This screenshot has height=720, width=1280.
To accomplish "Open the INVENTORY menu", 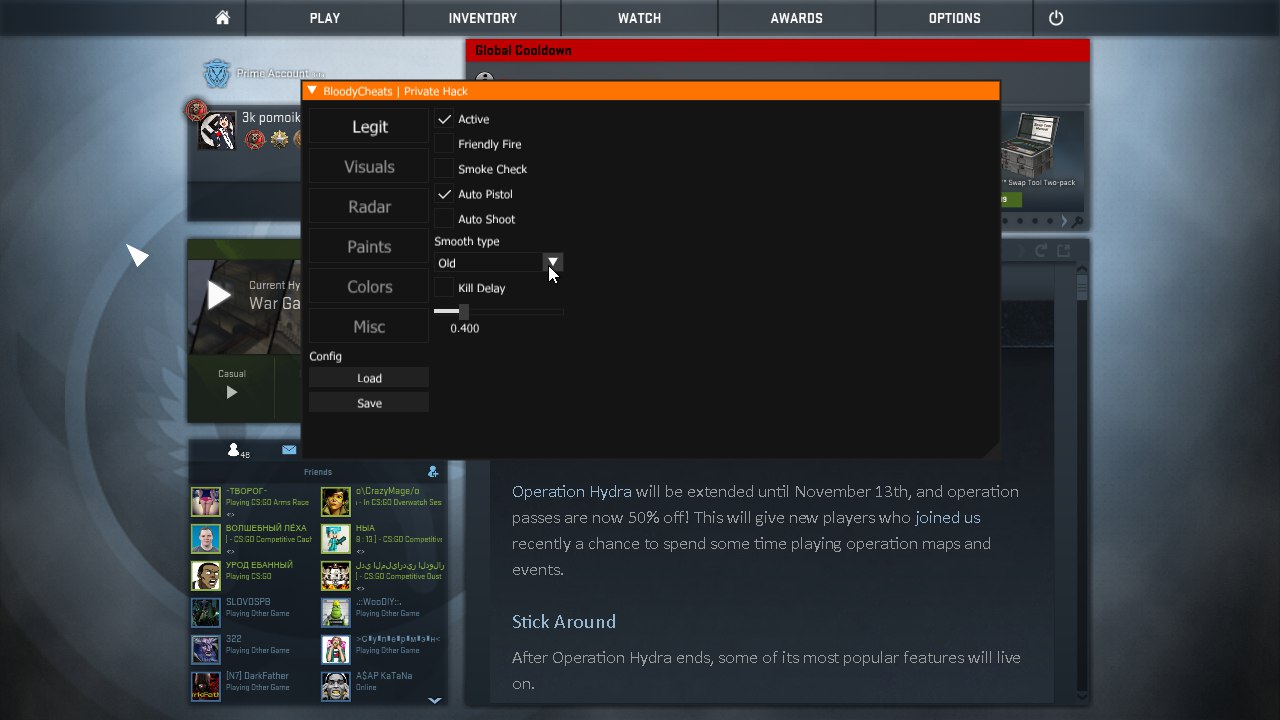I will 483,18.
